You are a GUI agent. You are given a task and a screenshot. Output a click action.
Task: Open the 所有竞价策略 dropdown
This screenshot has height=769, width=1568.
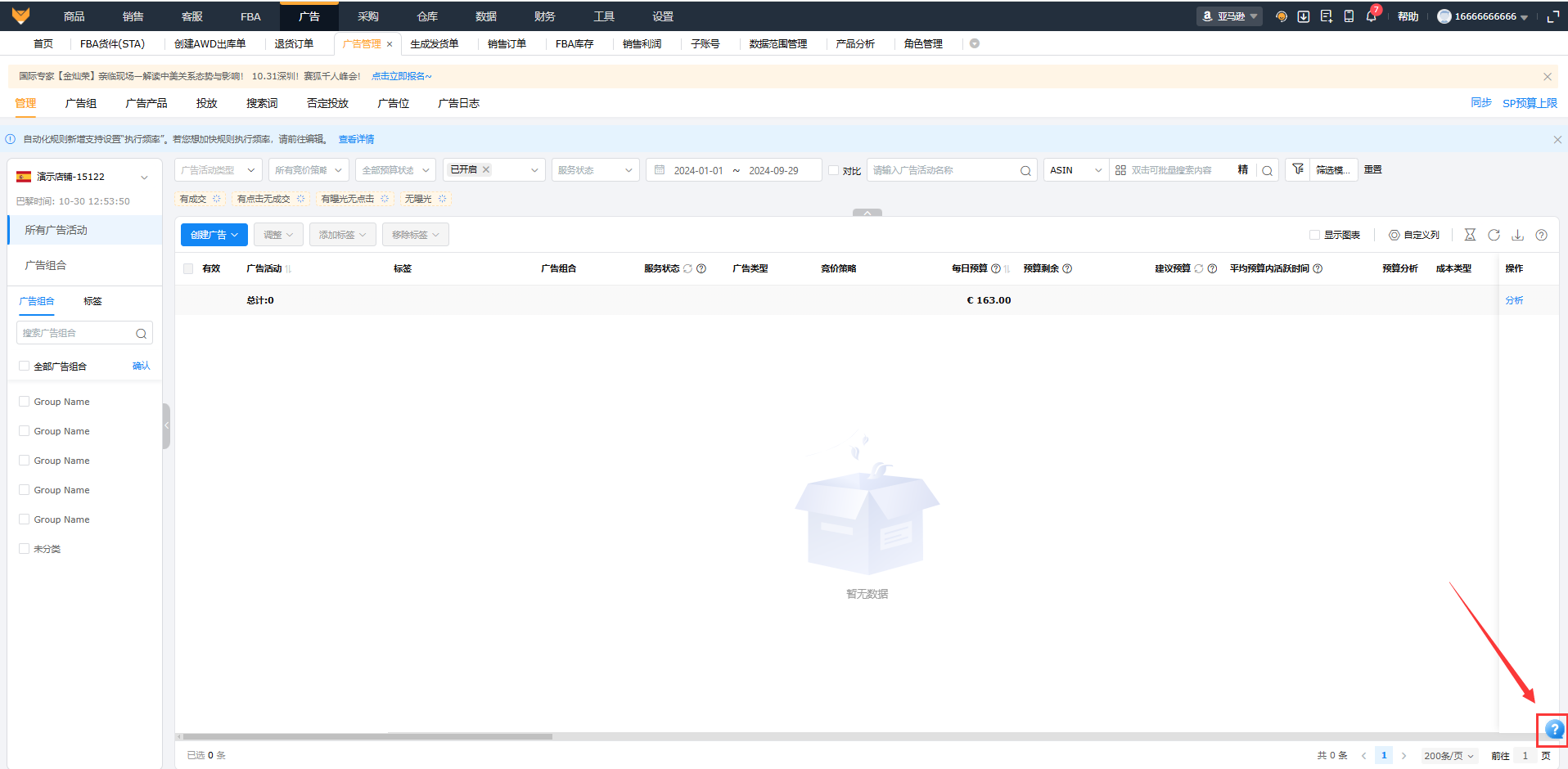[309, 170]
